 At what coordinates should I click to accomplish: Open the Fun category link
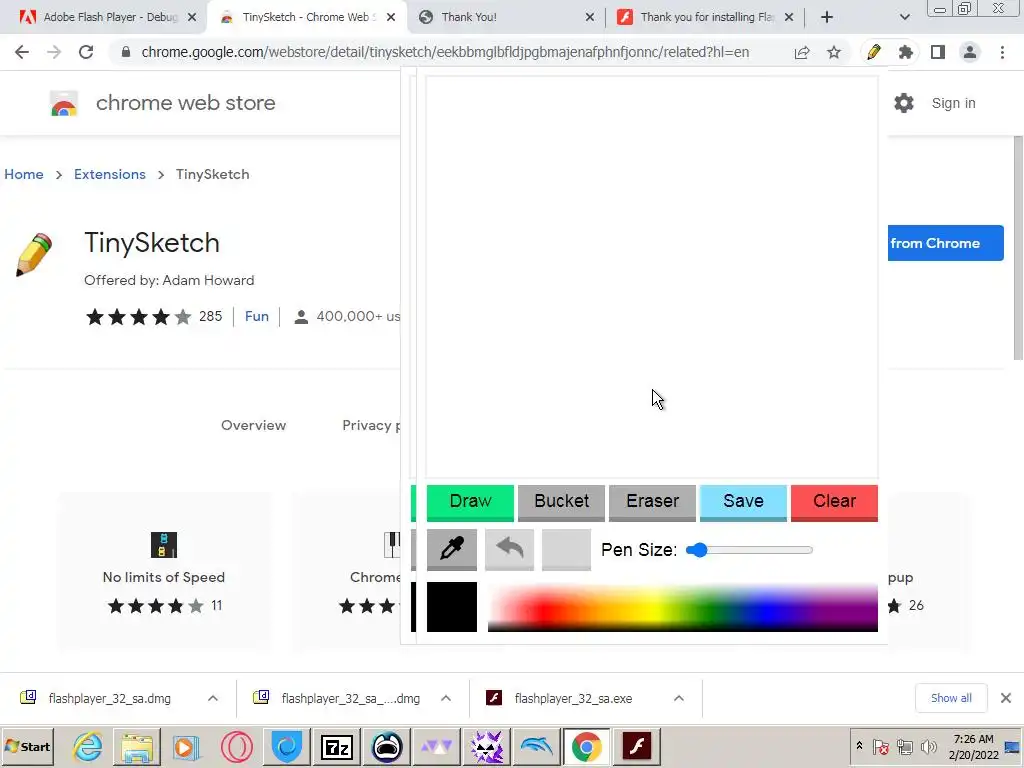[257, 316]
